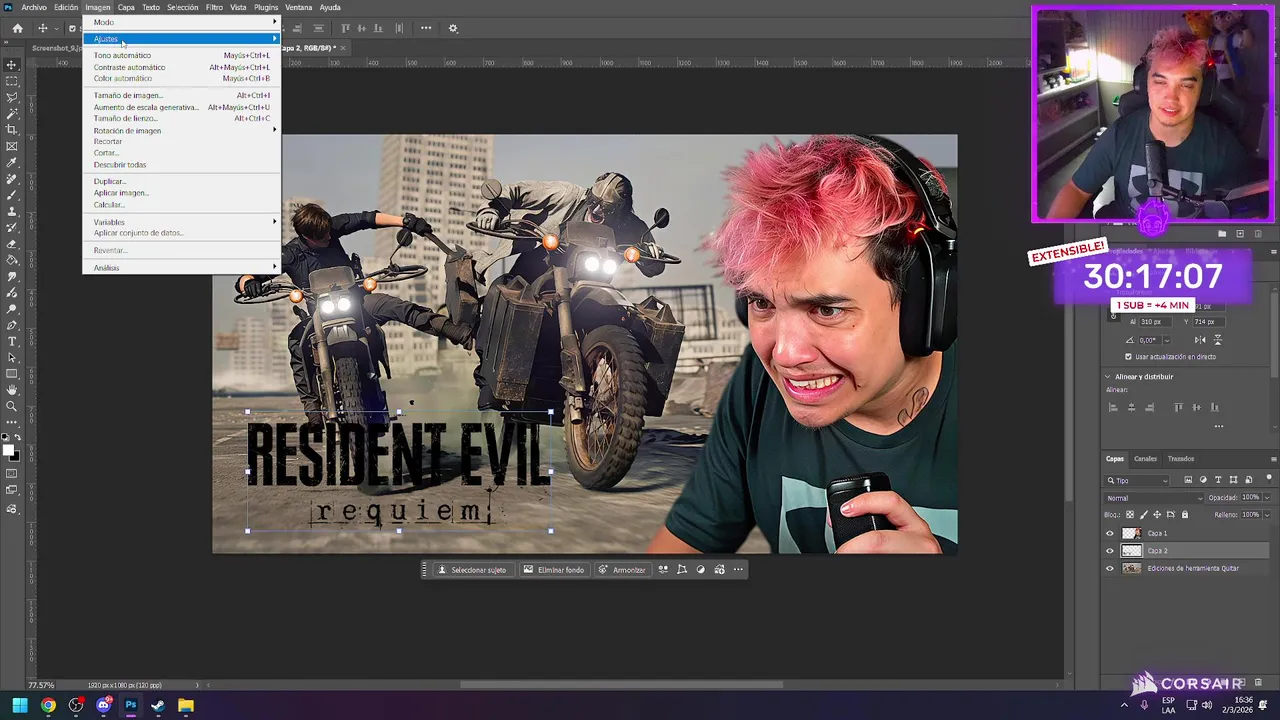The width and height of the screenshot is (1280, 720).
Task: Choose Duplicar from Imagen menu
Action: (x=181, y=181)
